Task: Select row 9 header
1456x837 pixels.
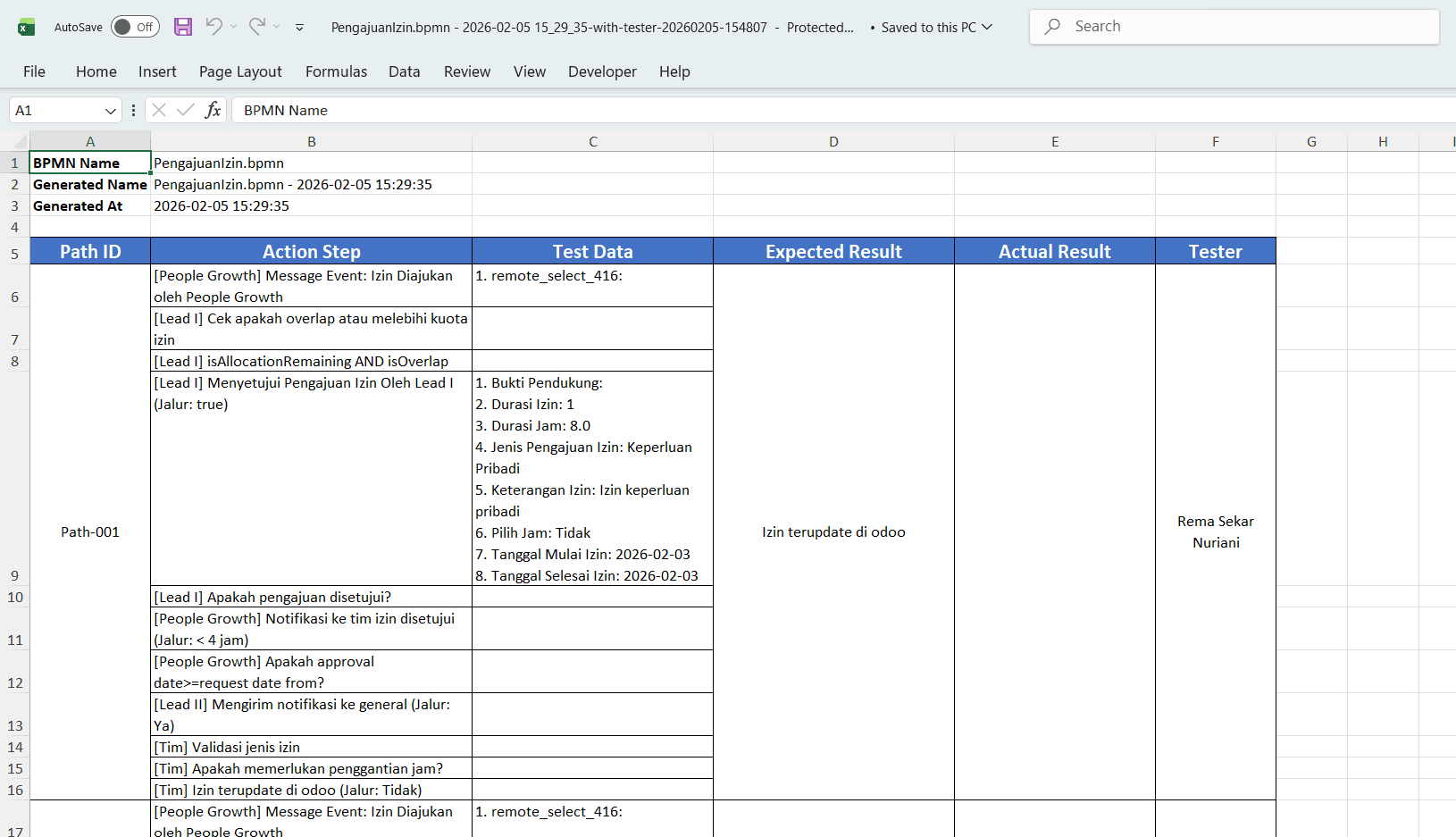Action: pyautogui.click(x=14, y=574)
